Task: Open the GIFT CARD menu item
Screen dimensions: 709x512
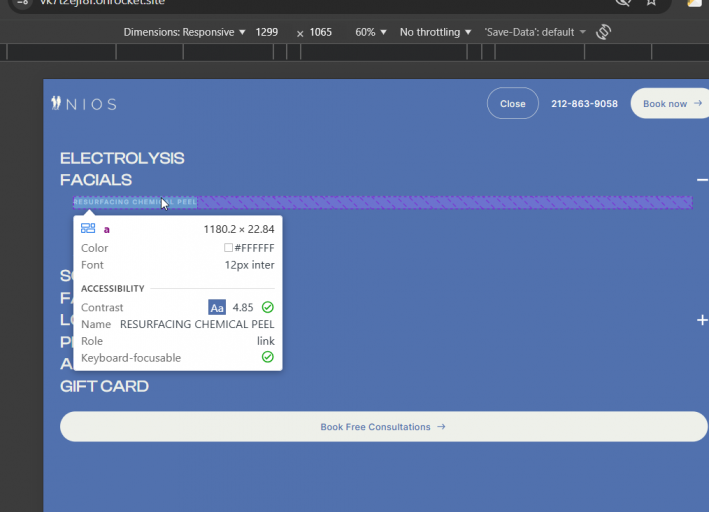Action: 104,386
